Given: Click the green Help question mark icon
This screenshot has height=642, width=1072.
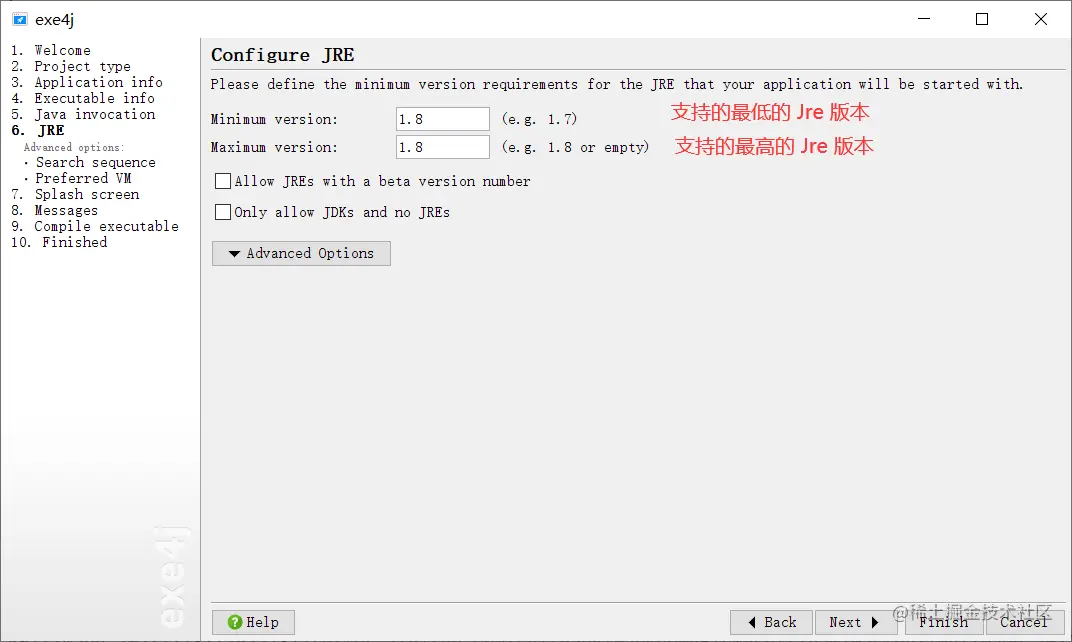Looking at the screenshot, I should pos(234,622).
